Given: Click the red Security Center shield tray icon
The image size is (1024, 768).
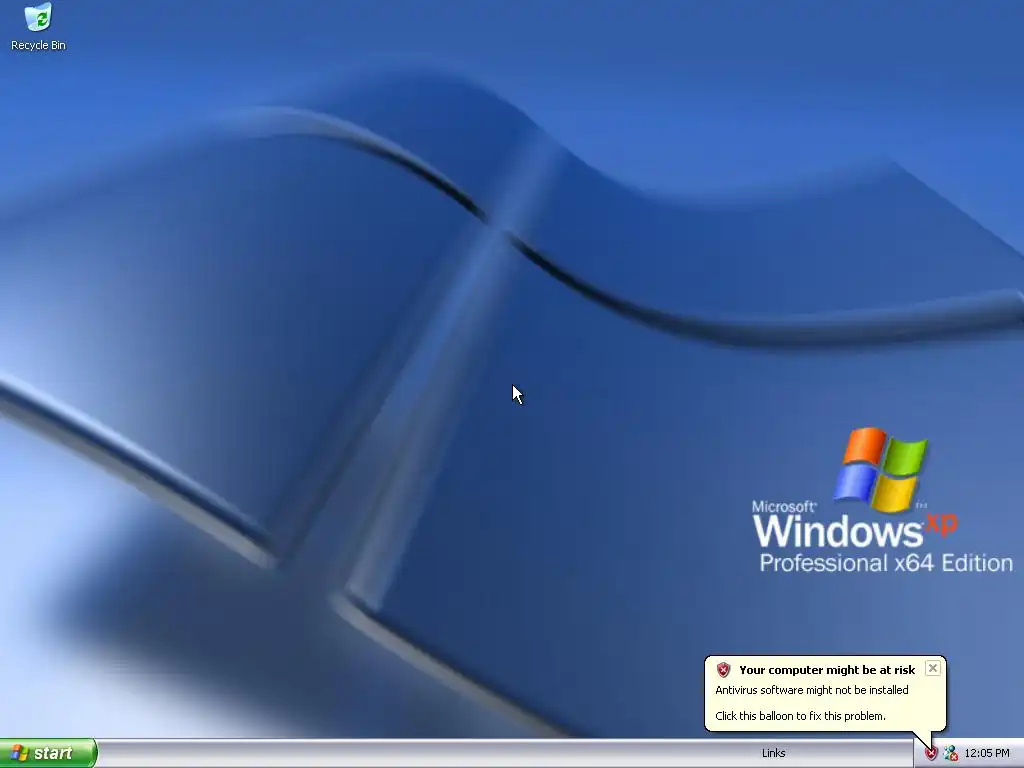Looking at the screenshot, I should pyautogui.click(x=931, y=754).
